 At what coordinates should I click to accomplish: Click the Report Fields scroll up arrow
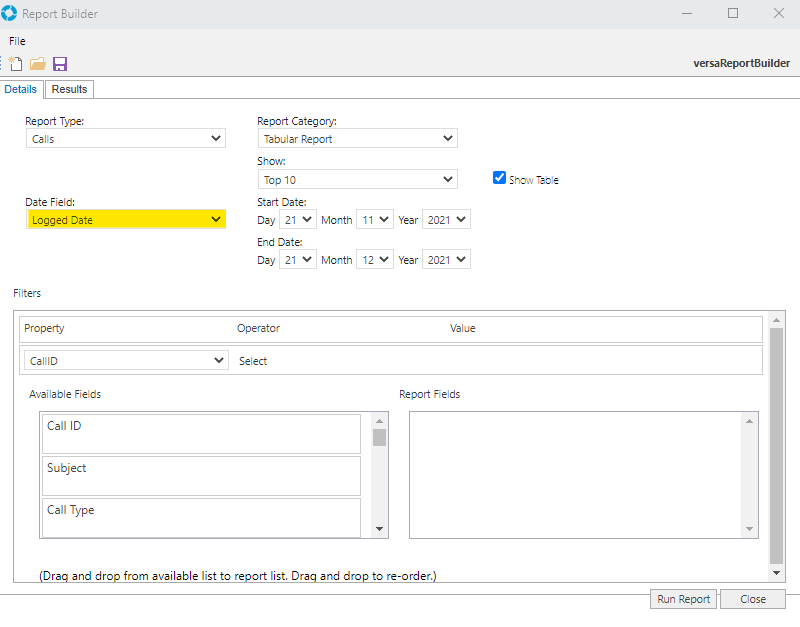[749, 421]
